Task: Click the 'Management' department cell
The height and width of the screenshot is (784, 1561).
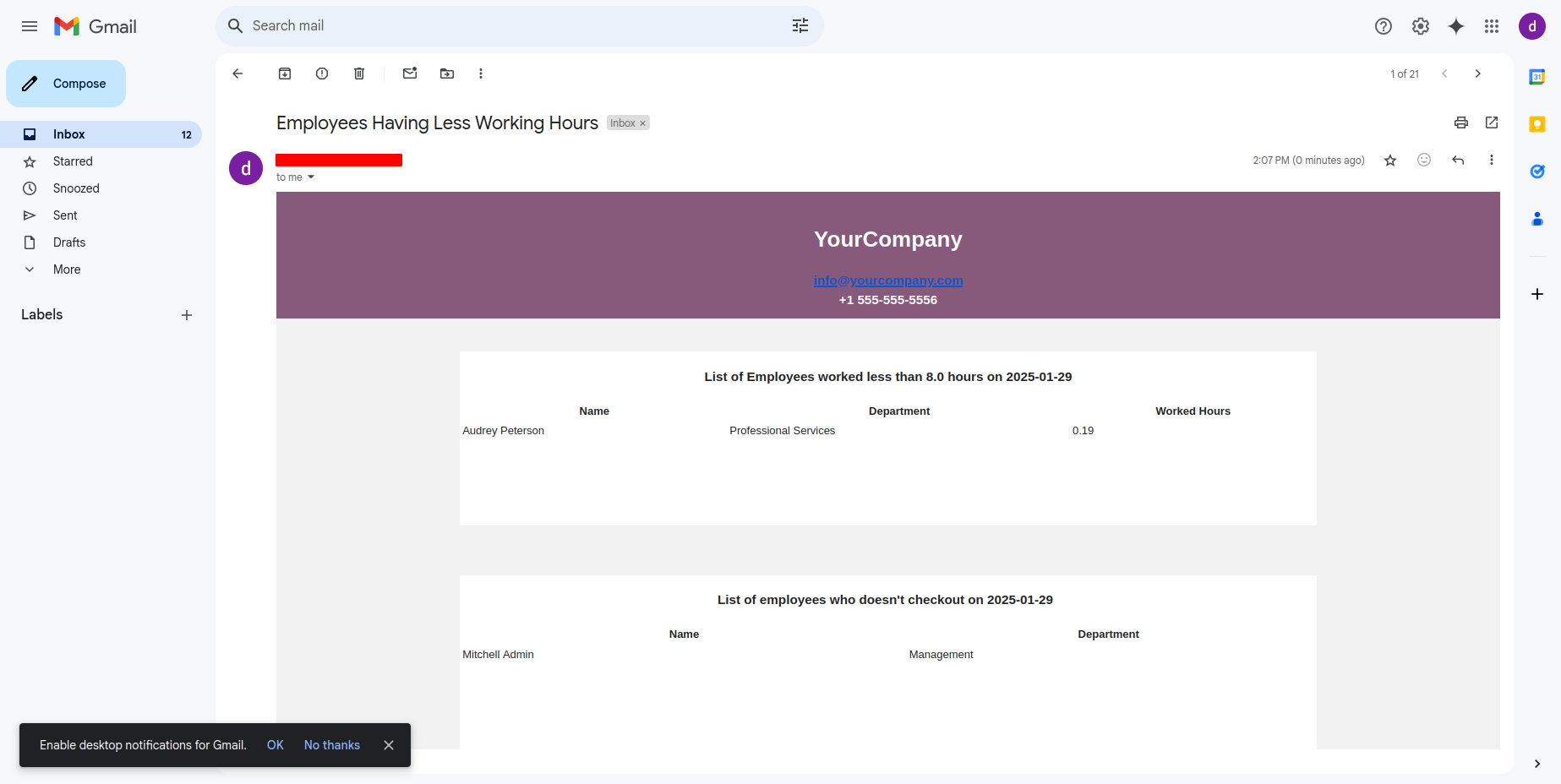Action: coord(942,655)
